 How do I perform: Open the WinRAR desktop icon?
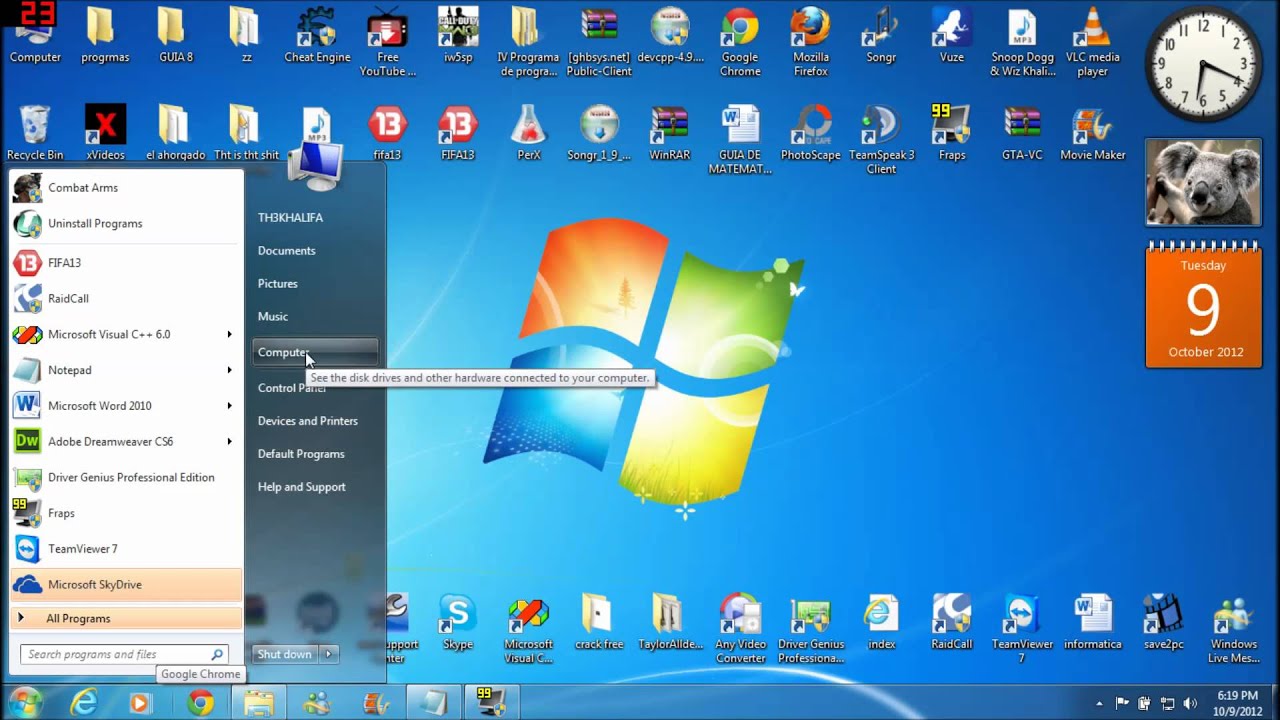669,132
